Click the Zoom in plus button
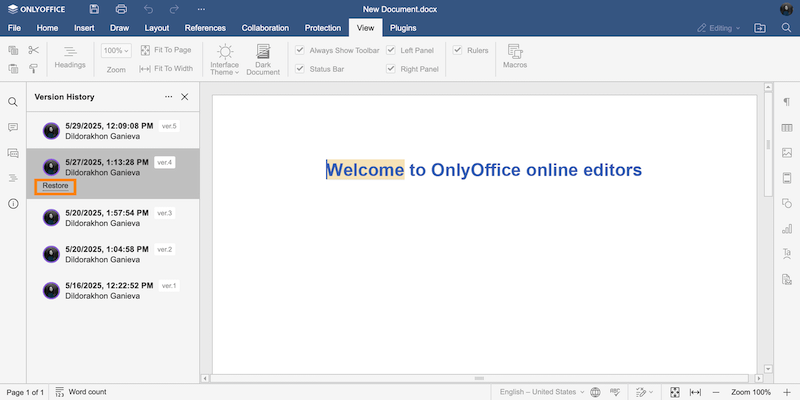Image resolution: width=800 pixels, height=400 pixels. (786, 392)
